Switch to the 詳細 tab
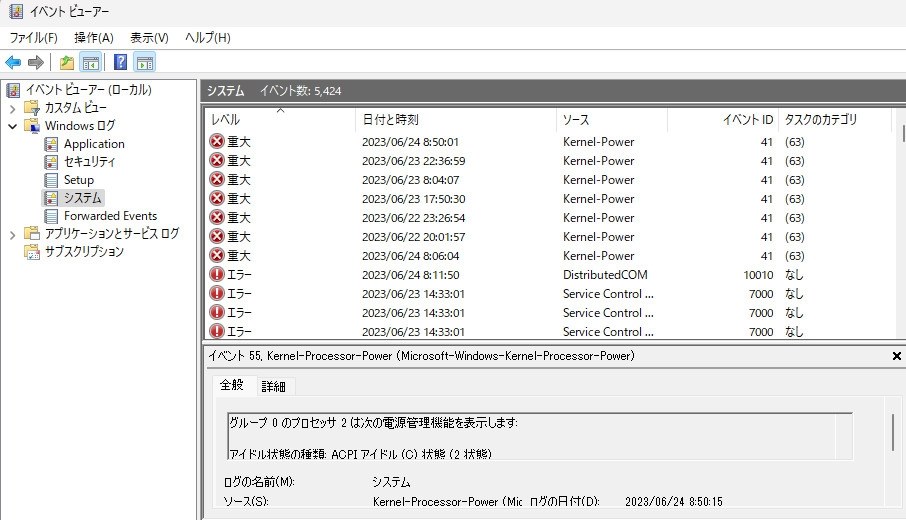 pos(273,387)
